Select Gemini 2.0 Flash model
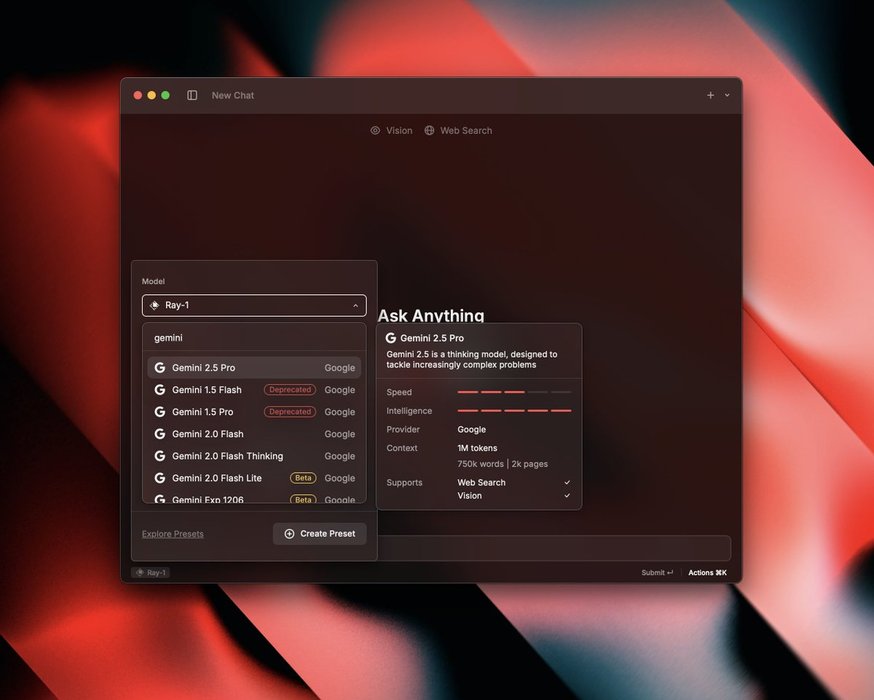The image size is (874, 700). (254, 434)
